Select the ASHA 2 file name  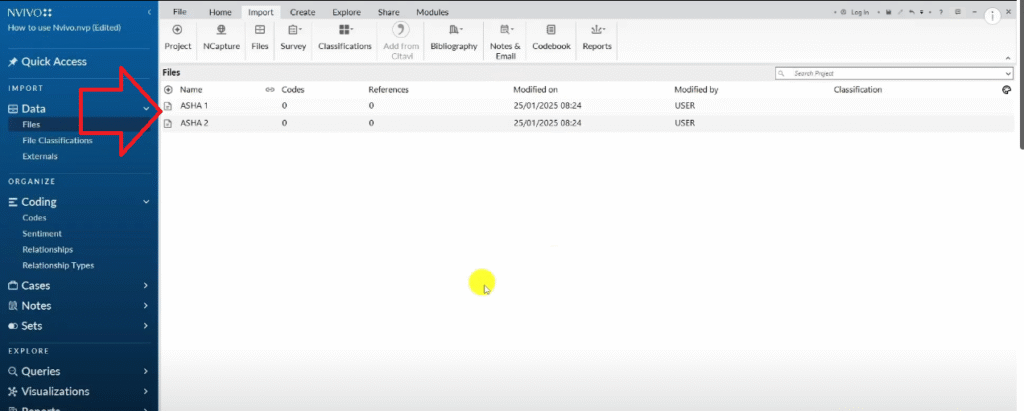point(194,123)
